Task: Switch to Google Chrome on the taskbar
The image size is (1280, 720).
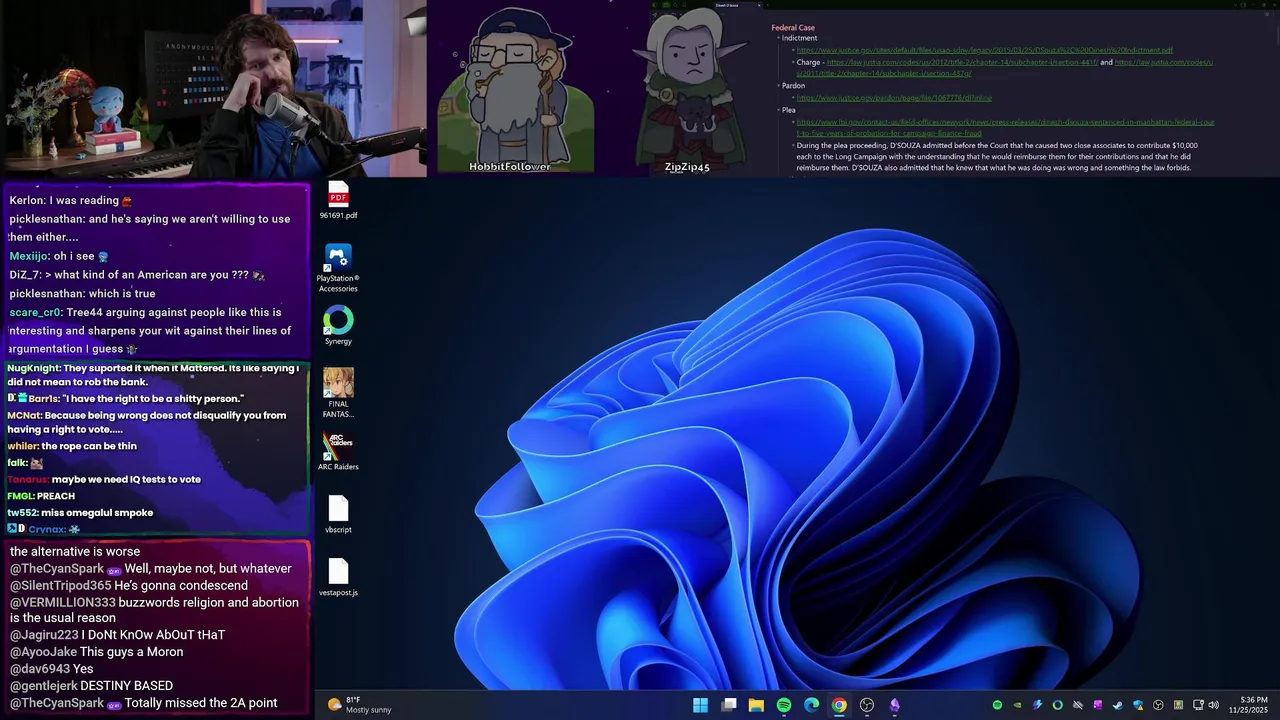Action: 839,705
